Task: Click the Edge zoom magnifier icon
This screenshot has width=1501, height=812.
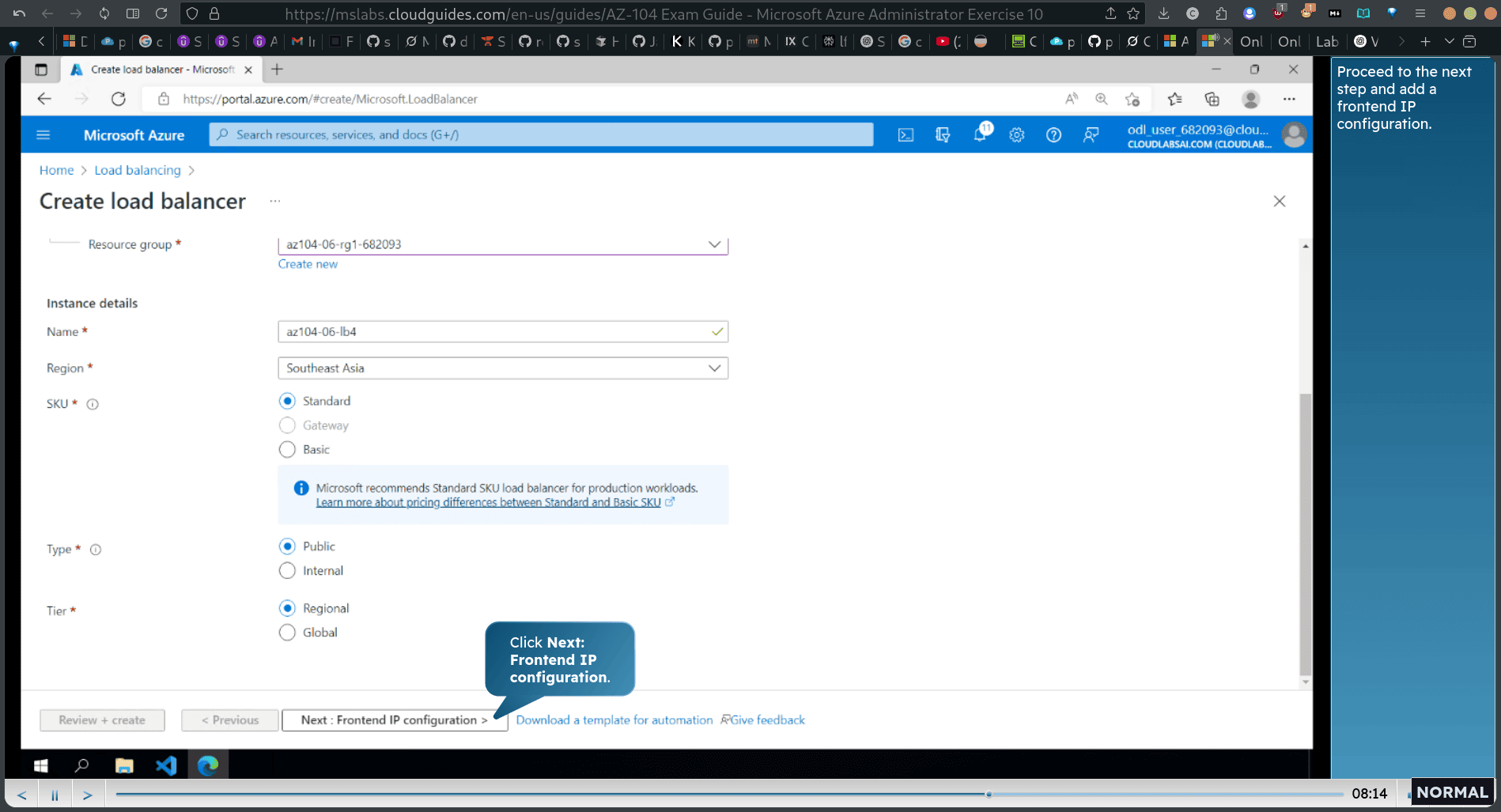Action: pos(1101,99)
